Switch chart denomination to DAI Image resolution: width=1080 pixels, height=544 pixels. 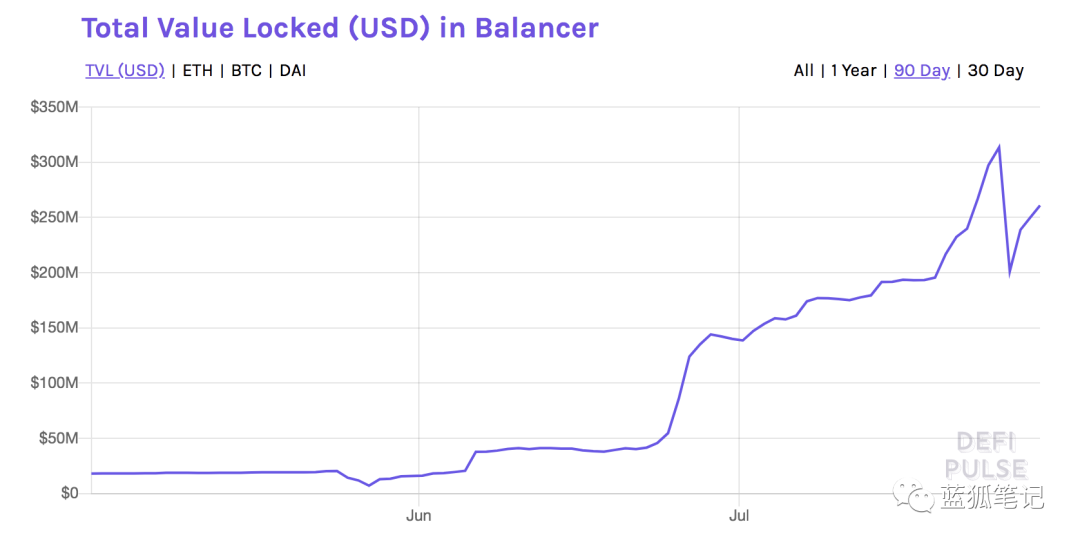pyautogui.click(x=293, y=71)
